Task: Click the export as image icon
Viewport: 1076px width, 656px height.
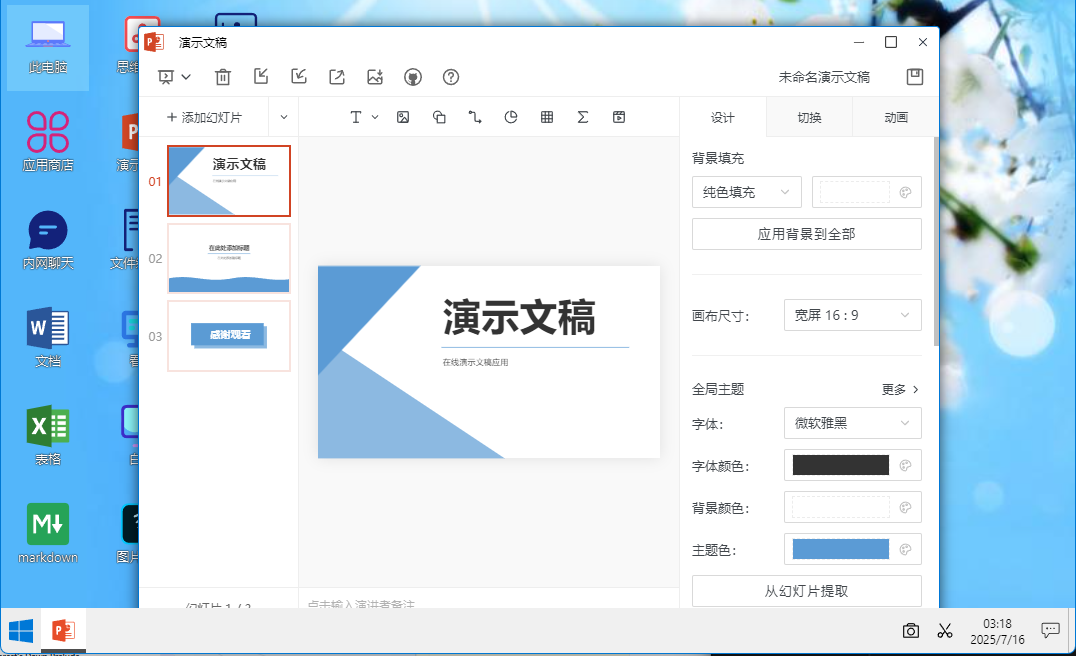Action: click(x=375, y=77)
